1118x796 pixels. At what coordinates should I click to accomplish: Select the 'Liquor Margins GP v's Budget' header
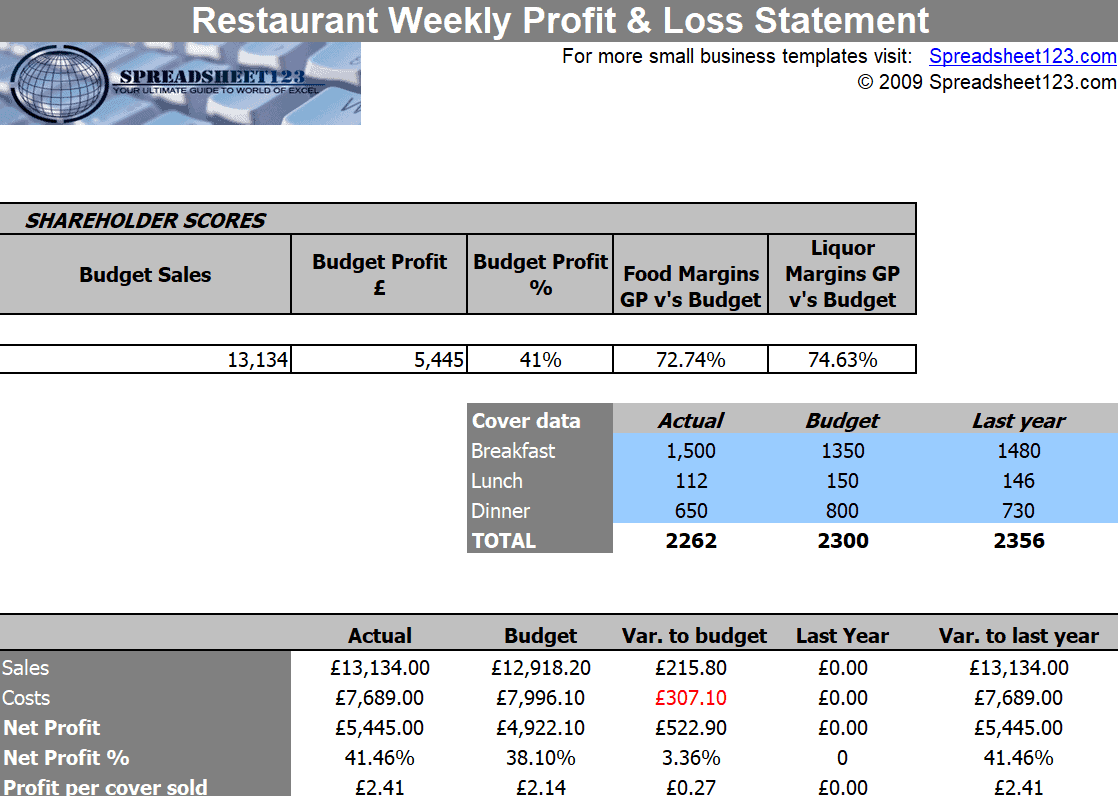pyautogui.click(x=842, y=275)
